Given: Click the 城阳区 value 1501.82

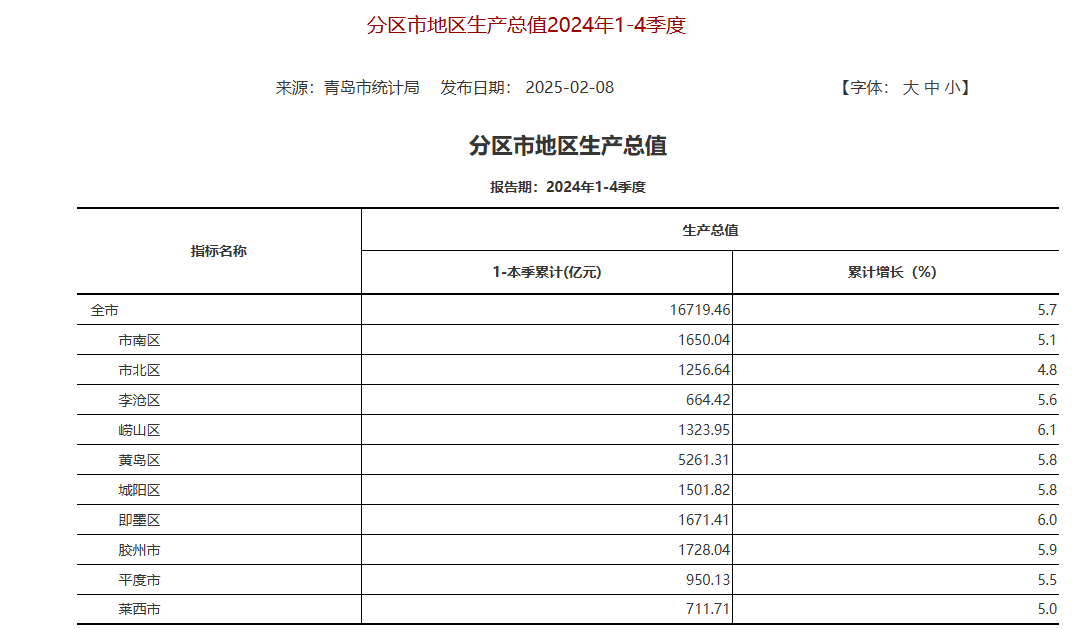Looking at the screenshot, I should pos(704,490).
